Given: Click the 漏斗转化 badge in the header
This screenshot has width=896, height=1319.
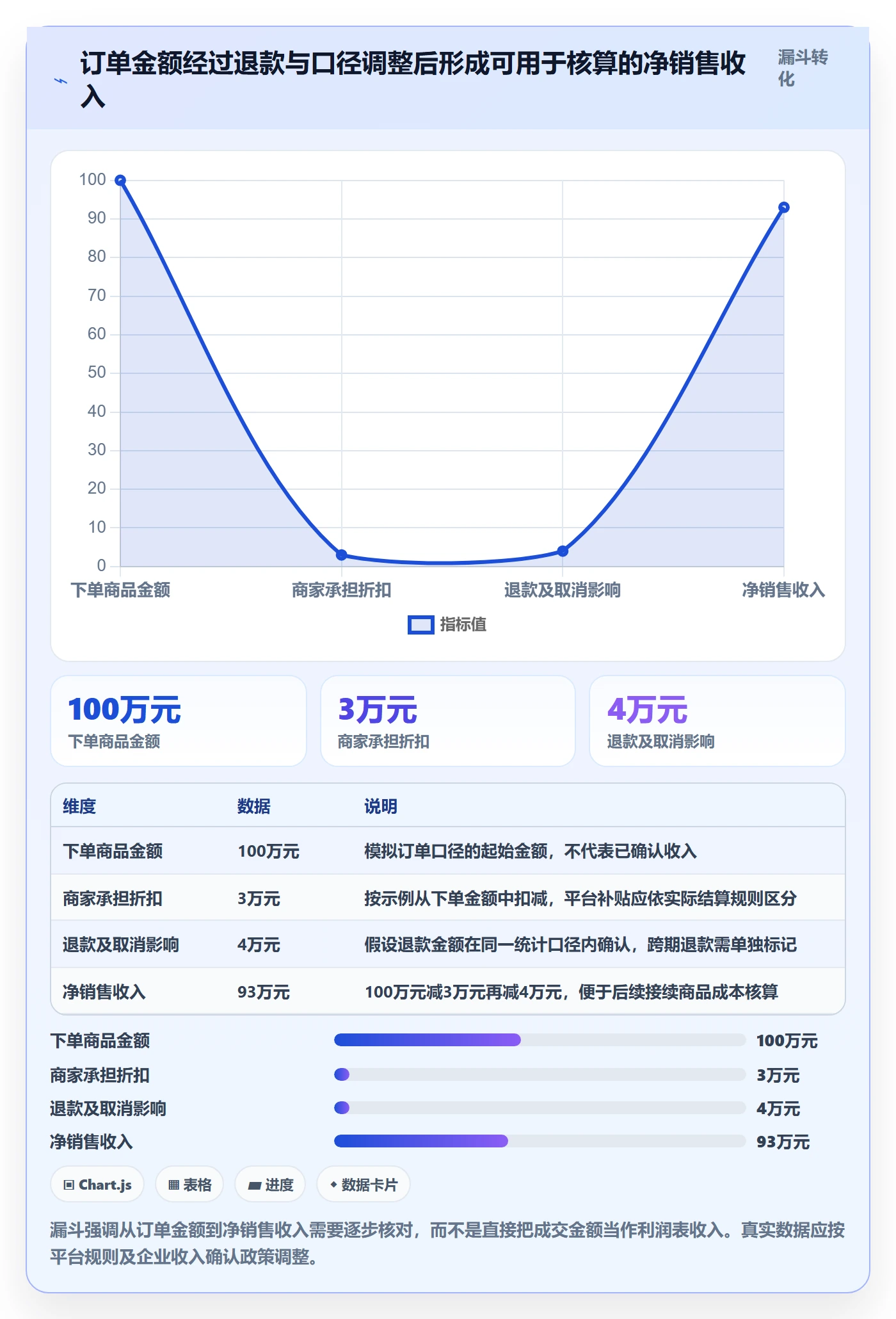Looking at the screenshot, I should tap(803, 68).
